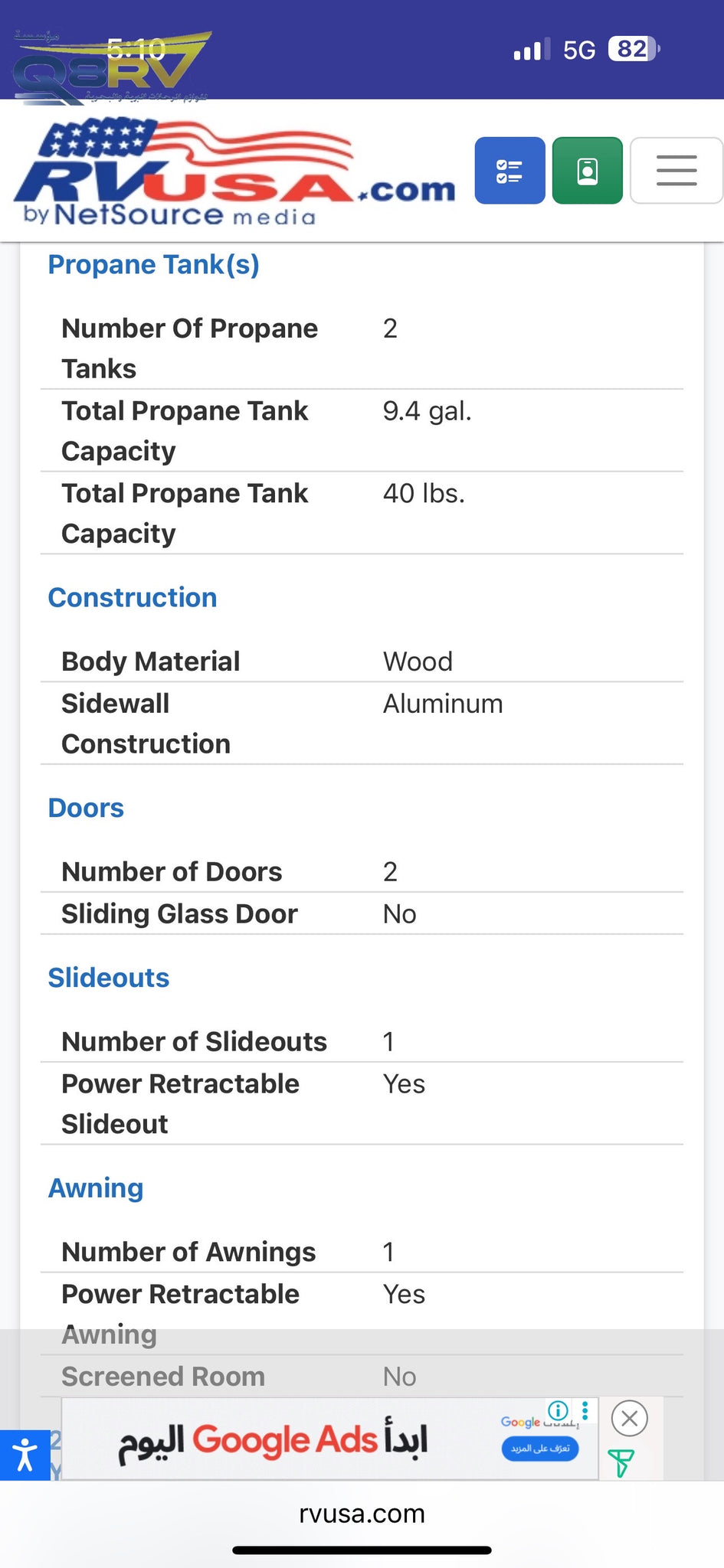This screenshot has height=1568, width=724.
Task: Tap the rvusa.com address bar
Action: 362,1514
